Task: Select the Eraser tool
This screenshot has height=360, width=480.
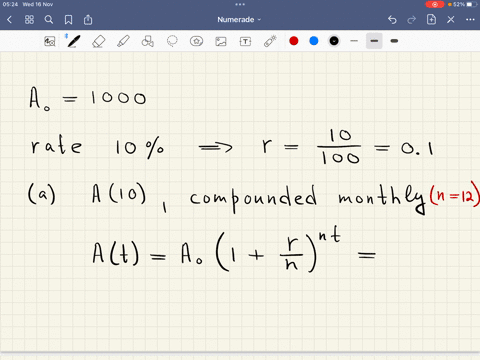Action: pyautogui.click(x=98, y=41)
